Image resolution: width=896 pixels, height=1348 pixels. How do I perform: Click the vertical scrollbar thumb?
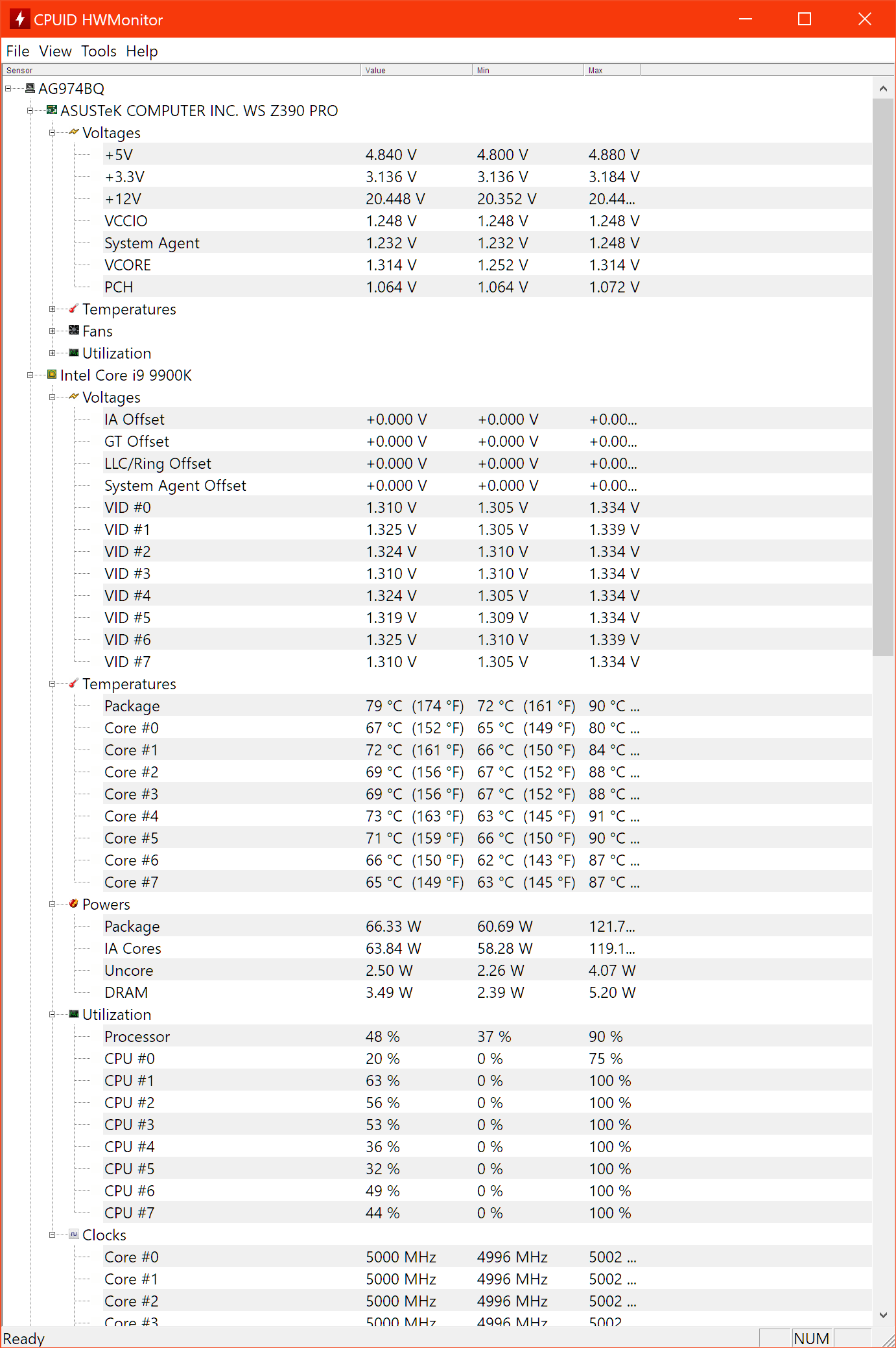click(883, 377)
